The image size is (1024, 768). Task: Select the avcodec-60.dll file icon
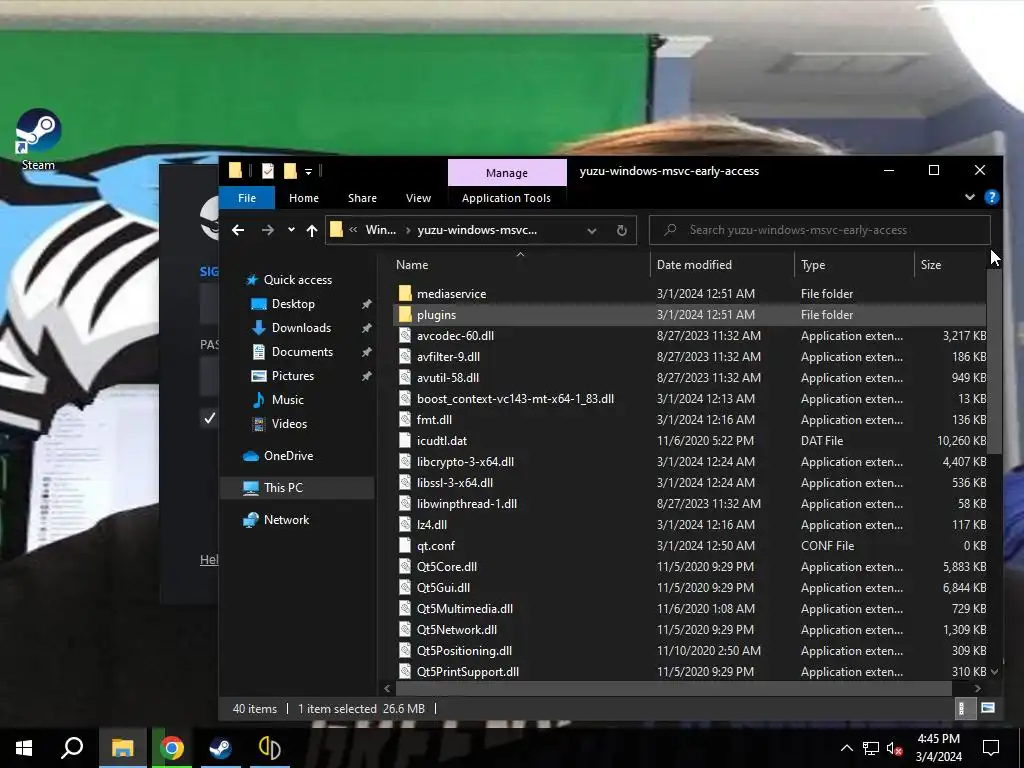(405, 336)
